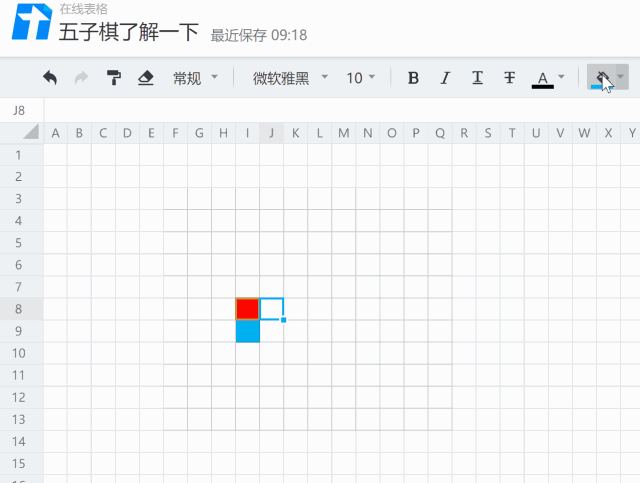640x483 pixels.
Task: Click the select-all corner triangle
Action: (30, 133)
